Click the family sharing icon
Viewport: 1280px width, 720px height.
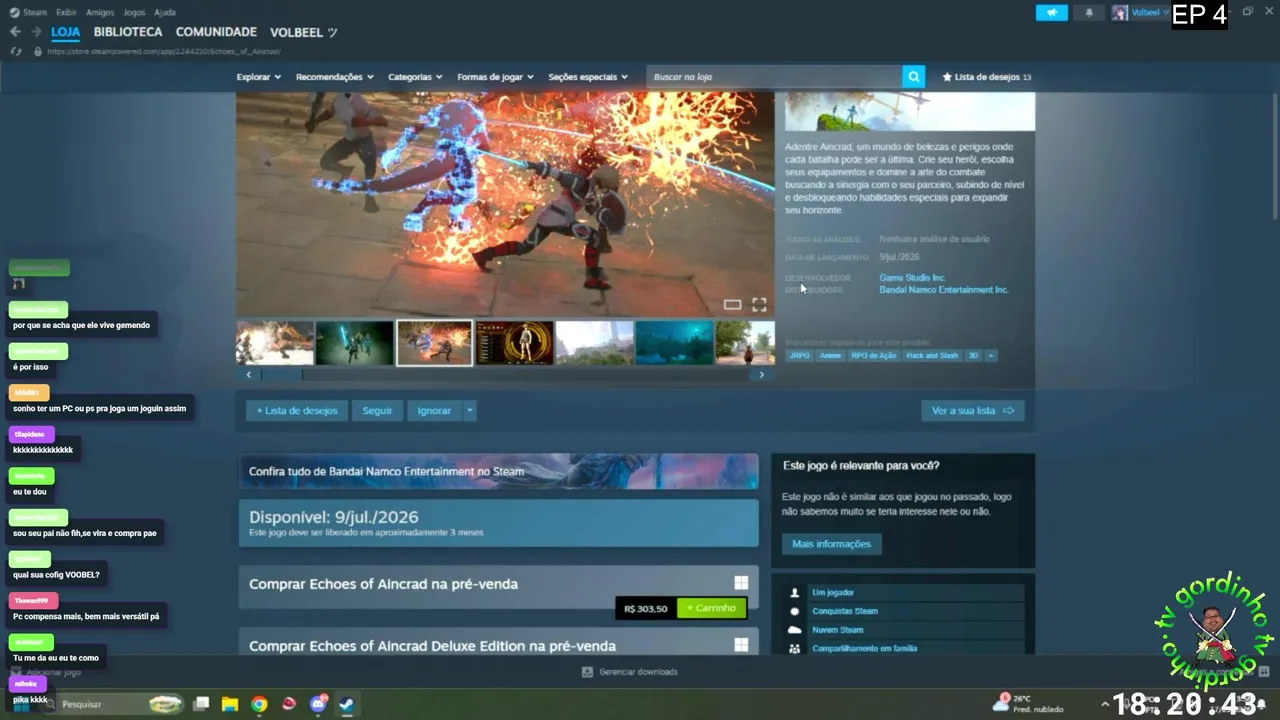tap(795, 648)
